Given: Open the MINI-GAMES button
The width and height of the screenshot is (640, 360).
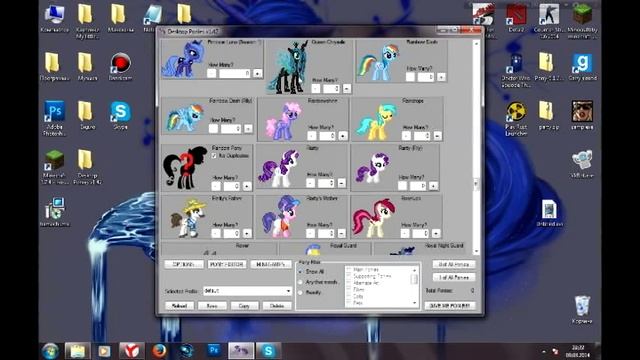Looking at the screenshot, I should click(x=271, y=264).
